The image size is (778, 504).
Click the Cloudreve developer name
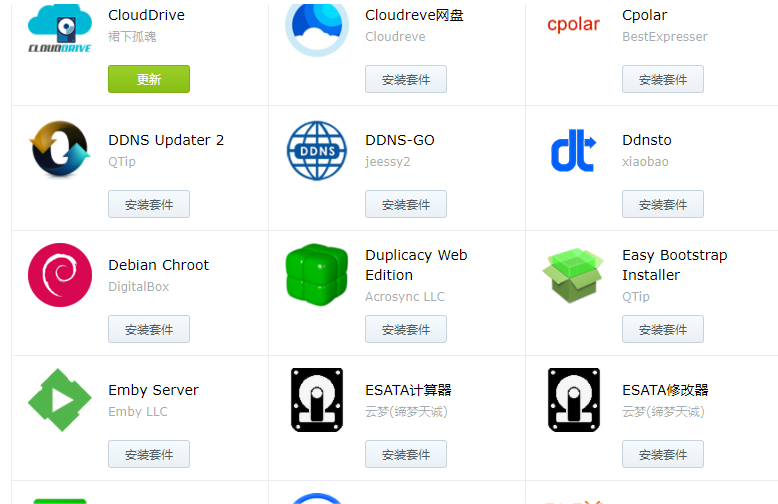click(x=395, y=37)
